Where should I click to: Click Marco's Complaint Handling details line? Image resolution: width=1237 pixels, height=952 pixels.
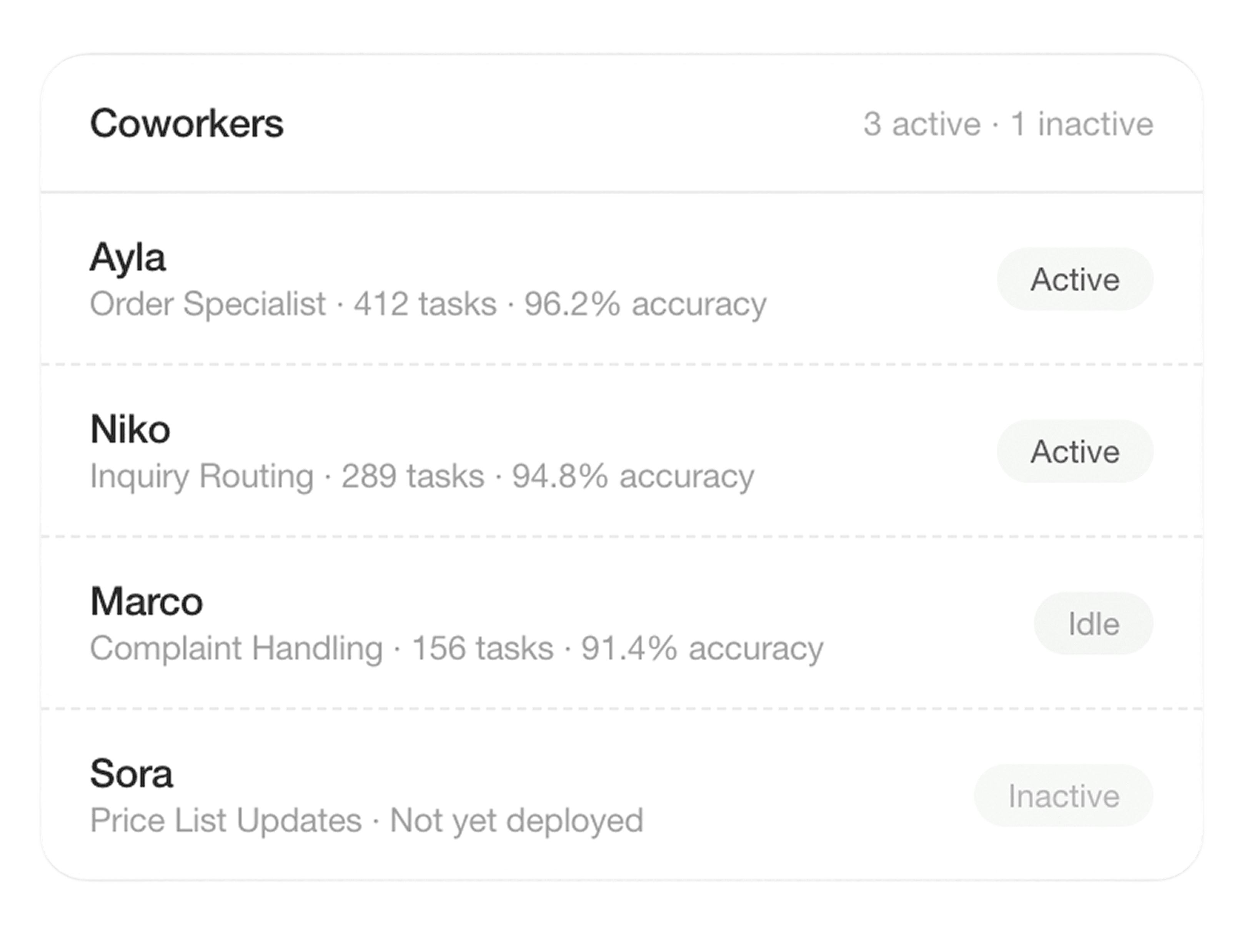point(456,649)
